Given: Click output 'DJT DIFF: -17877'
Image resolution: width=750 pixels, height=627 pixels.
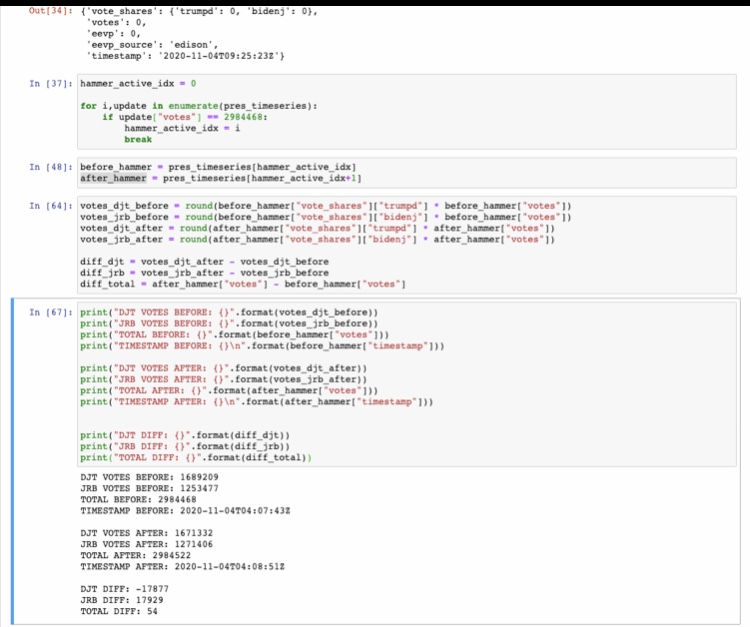Looking at the screenshot, I should click(x=124, y=589).
